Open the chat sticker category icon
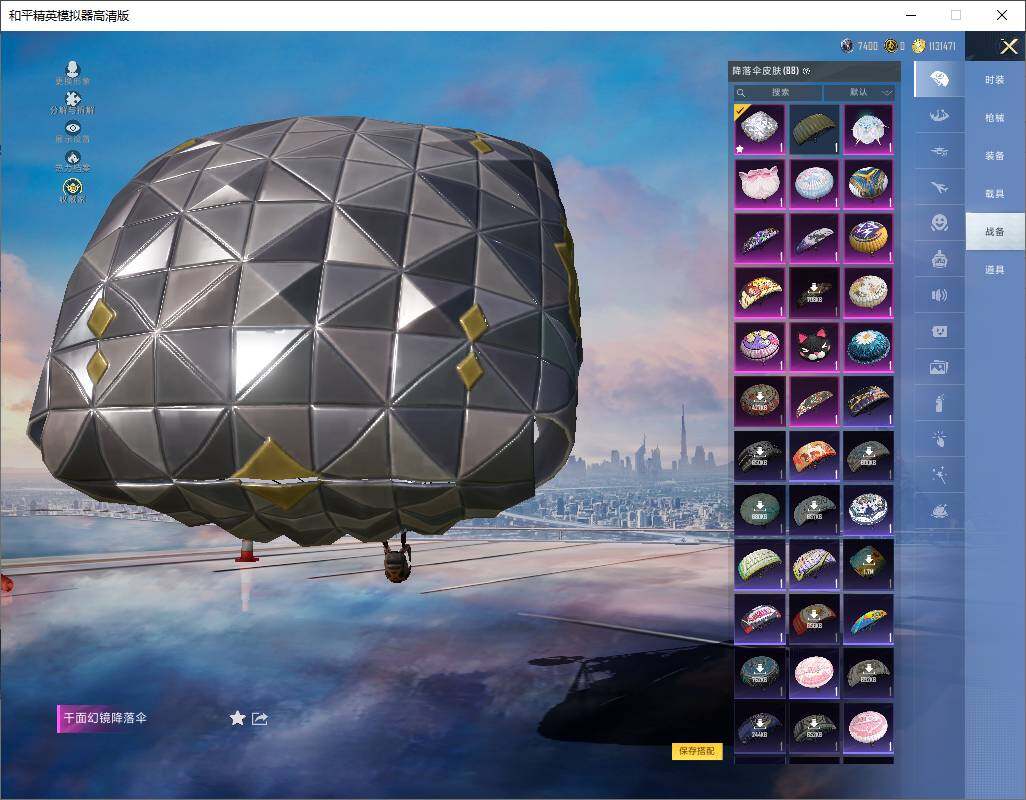 940,332
